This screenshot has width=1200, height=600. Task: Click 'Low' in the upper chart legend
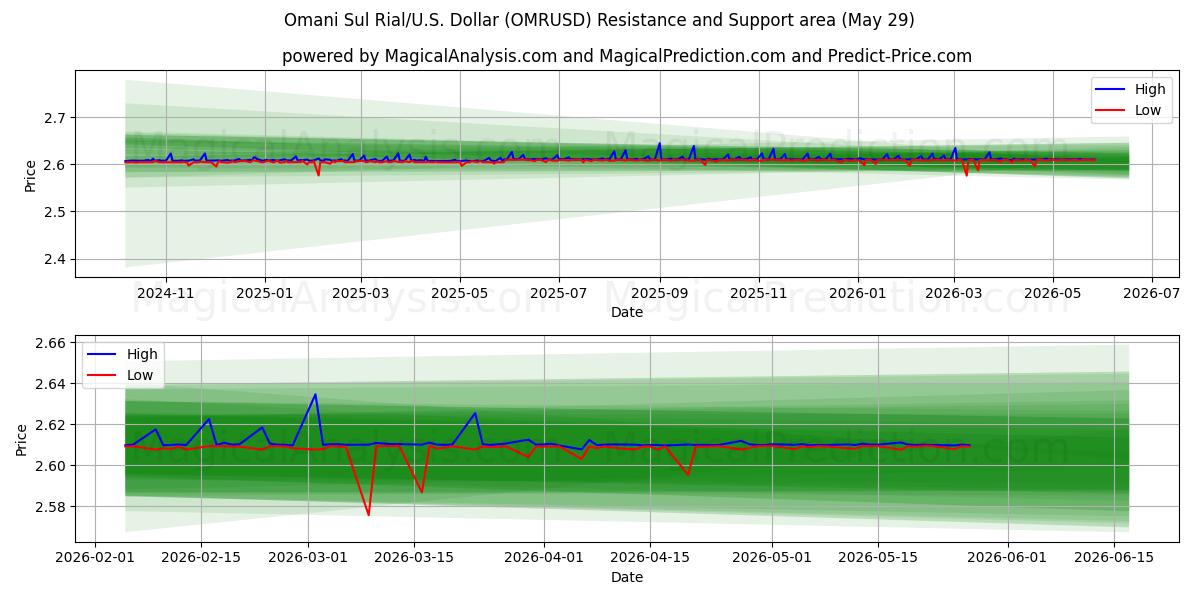(1147, 110)
